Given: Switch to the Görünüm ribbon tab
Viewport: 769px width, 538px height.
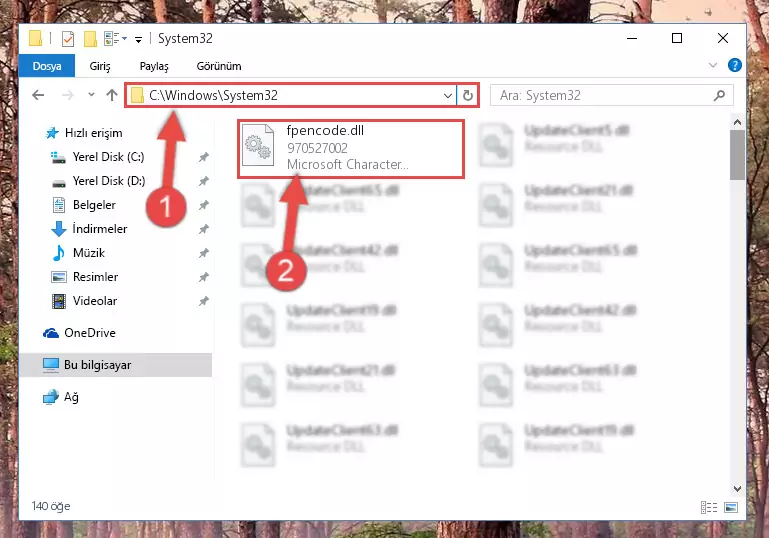Looking at the screenshot, I should 219,66.
